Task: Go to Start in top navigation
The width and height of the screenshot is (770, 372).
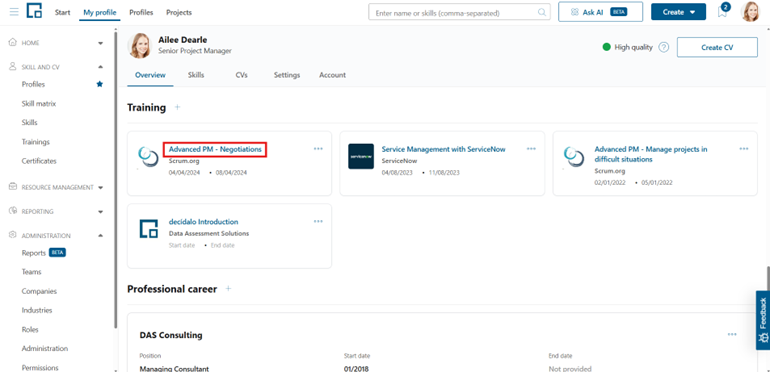Action: coord(62,12)
